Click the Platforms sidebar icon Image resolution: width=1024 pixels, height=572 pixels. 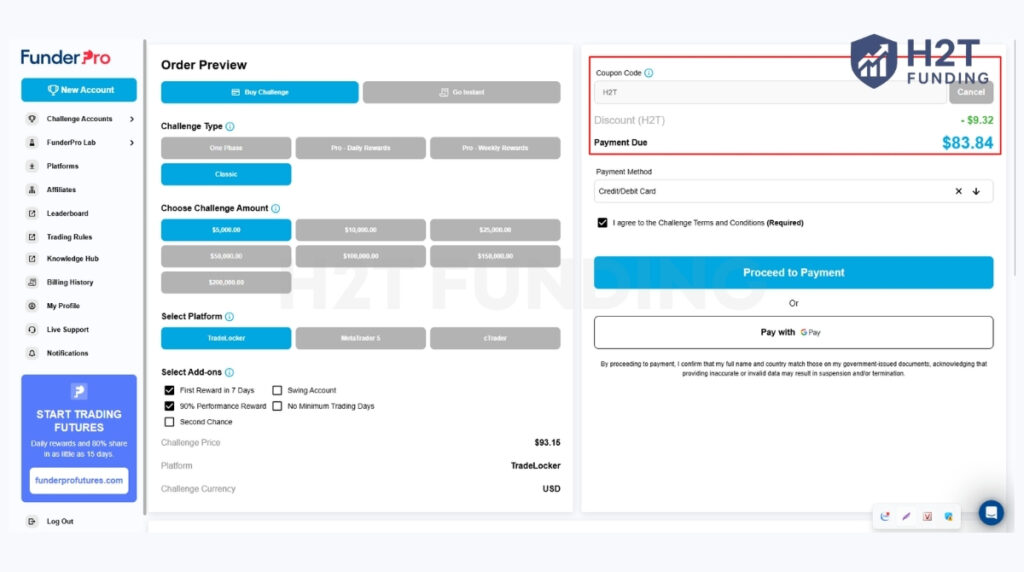(31, 166)
